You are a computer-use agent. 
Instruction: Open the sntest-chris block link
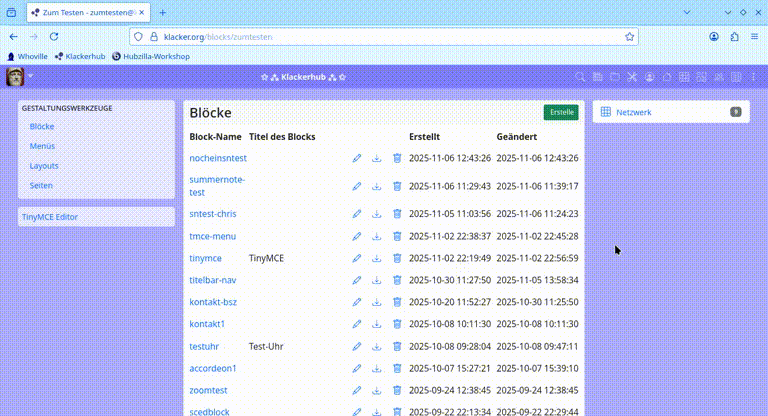213,214
